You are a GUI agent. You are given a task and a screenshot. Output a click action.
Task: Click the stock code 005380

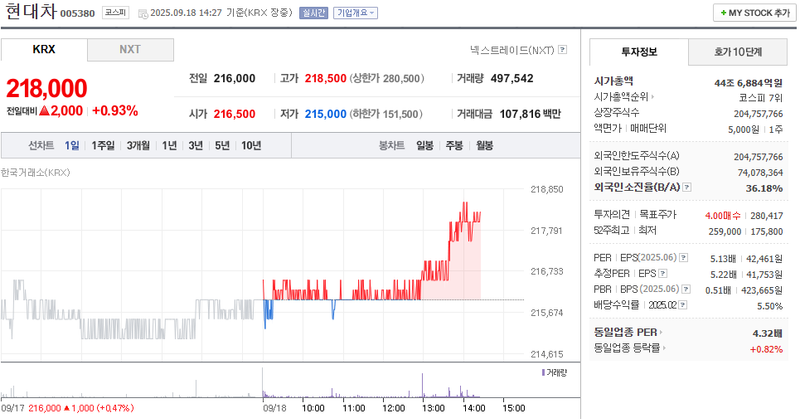pos(78,13)
